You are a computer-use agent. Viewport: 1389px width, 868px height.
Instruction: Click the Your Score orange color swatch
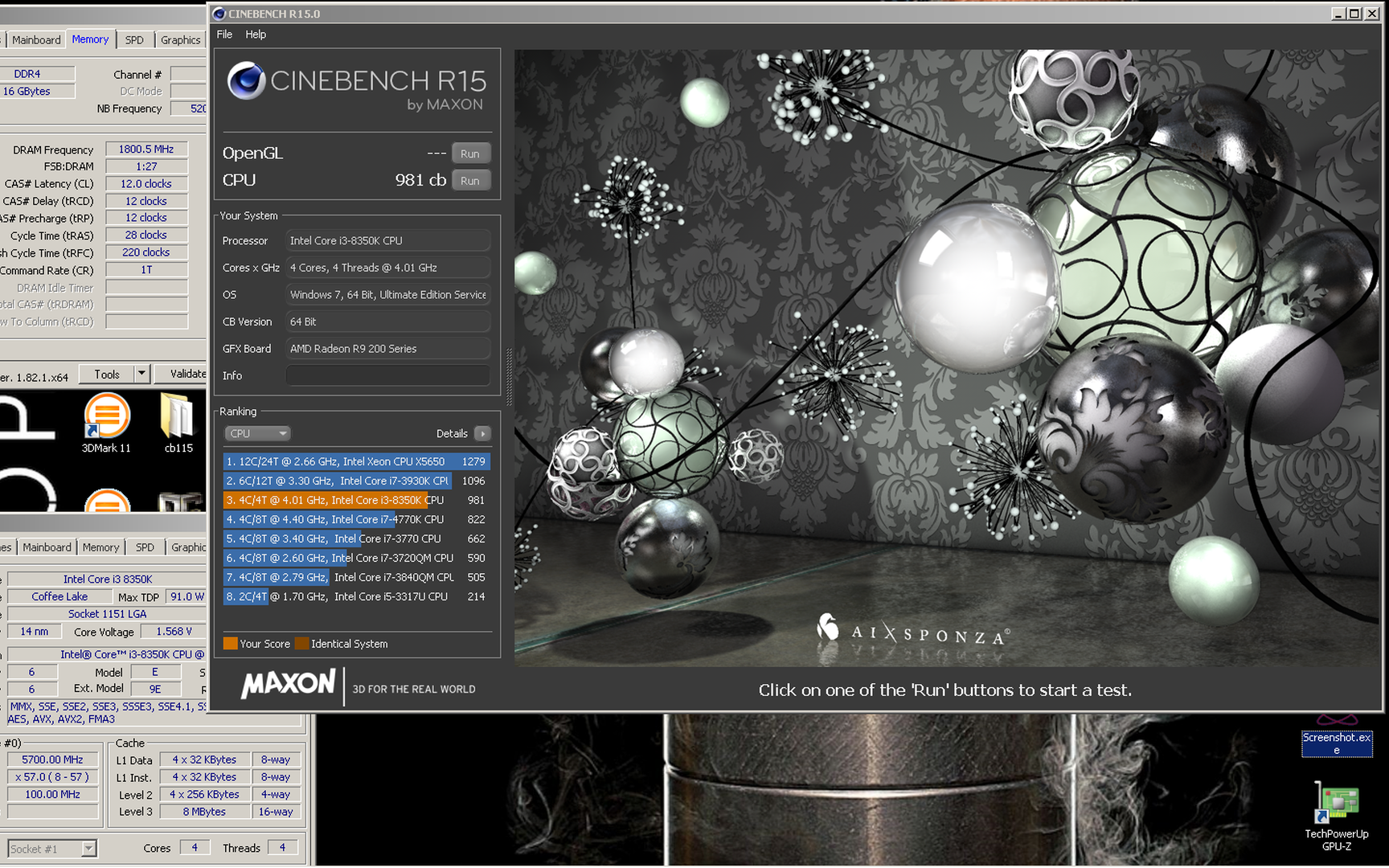click(x=230, y=644)
